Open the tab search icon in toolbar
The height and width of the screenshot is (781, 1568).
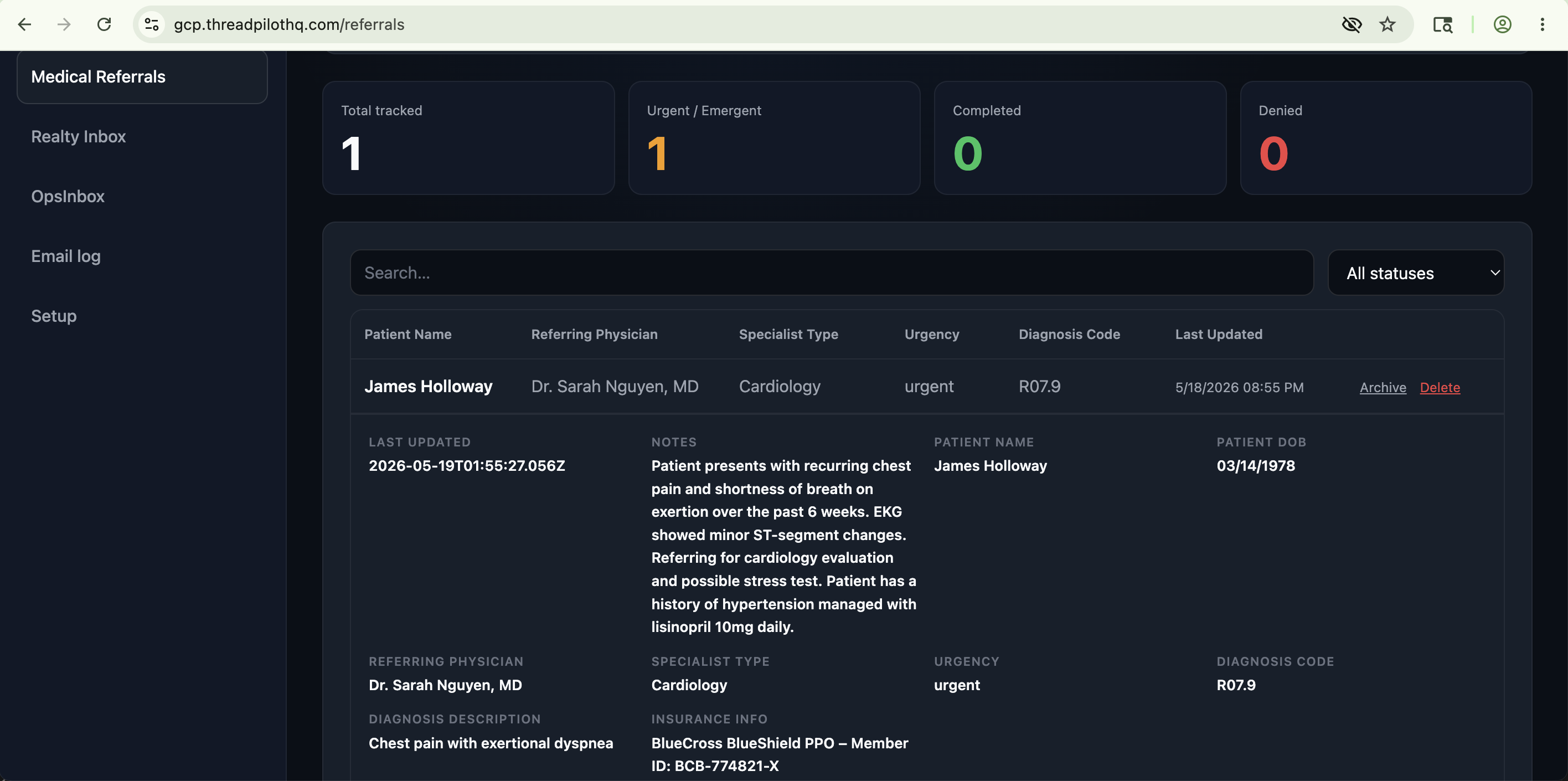(1443, 24)
